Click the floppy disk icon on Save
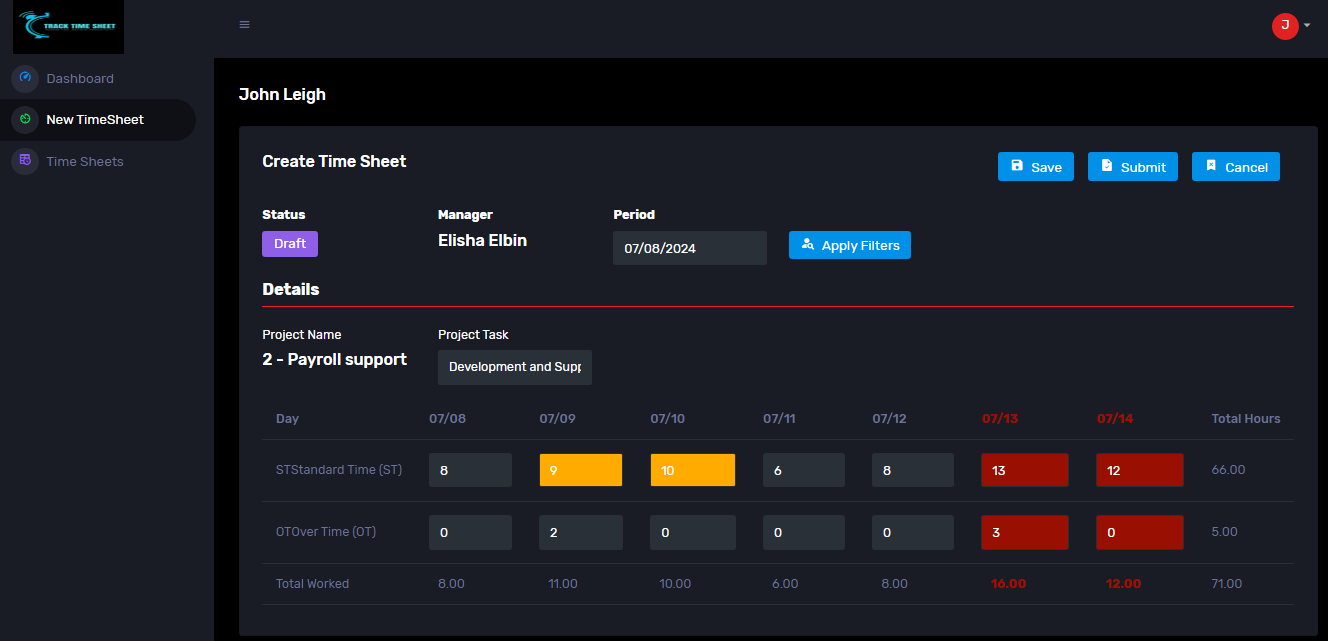The width and height of the screenshot is (1328, 641). click(x=1017, y=166)
